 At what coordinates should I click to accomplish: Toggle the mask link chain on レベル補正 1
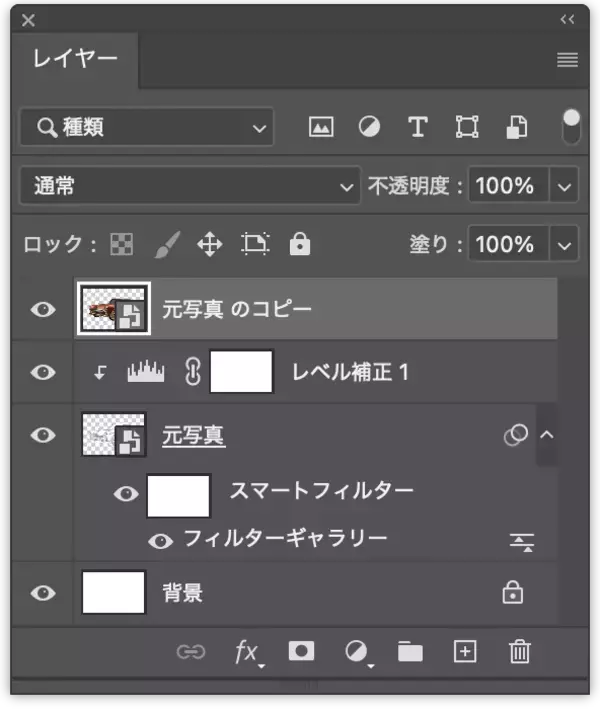193,372
